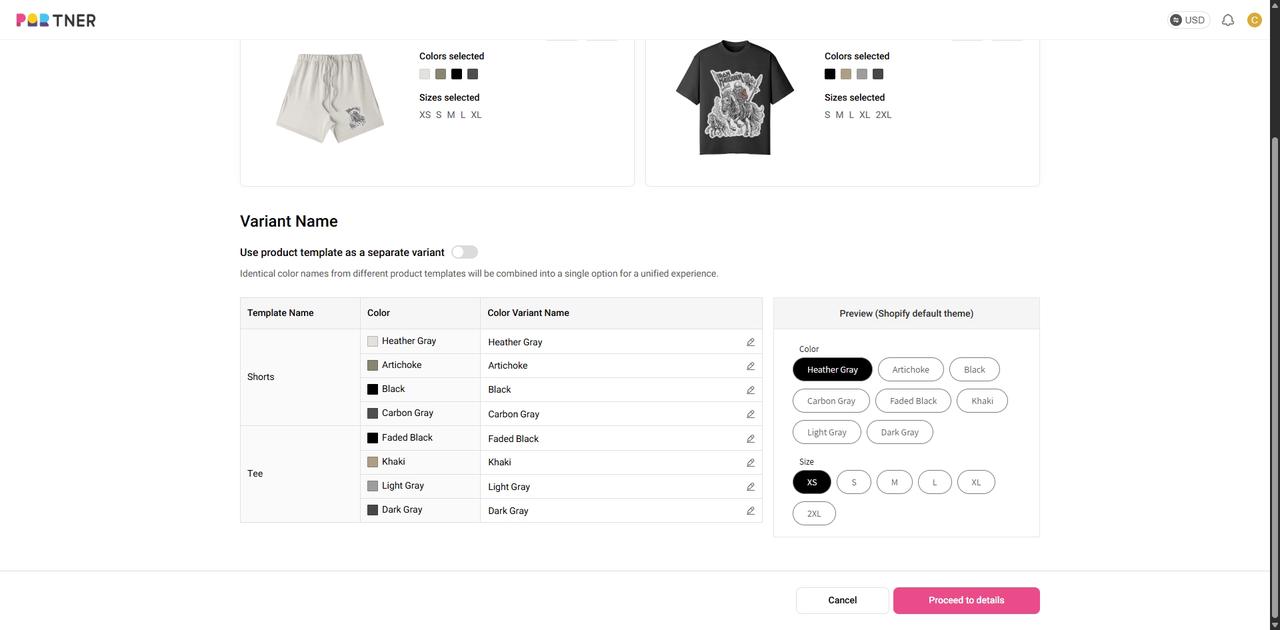Click Proceed to details button

[x=966, y=600]
